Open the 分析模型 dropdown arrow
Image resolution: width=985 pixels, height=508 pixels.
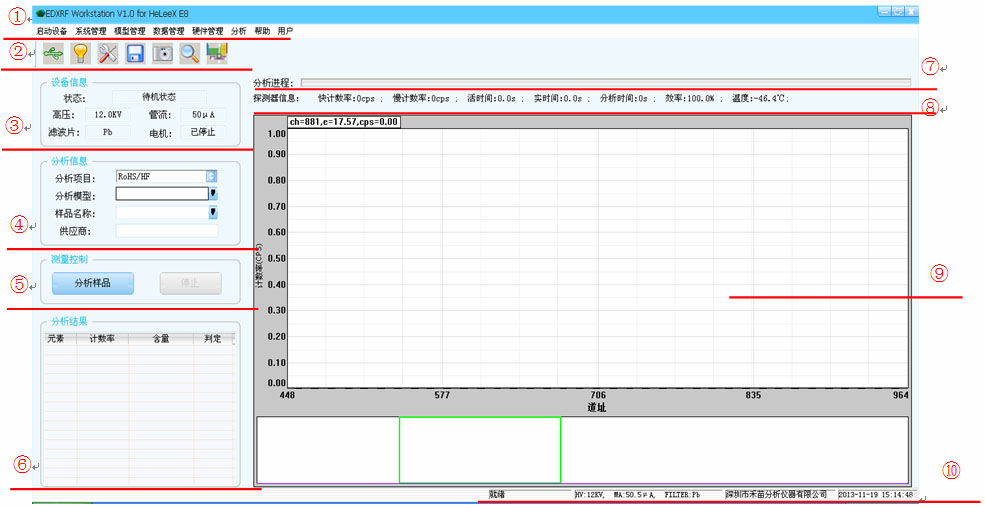click(x=212, y=194)
